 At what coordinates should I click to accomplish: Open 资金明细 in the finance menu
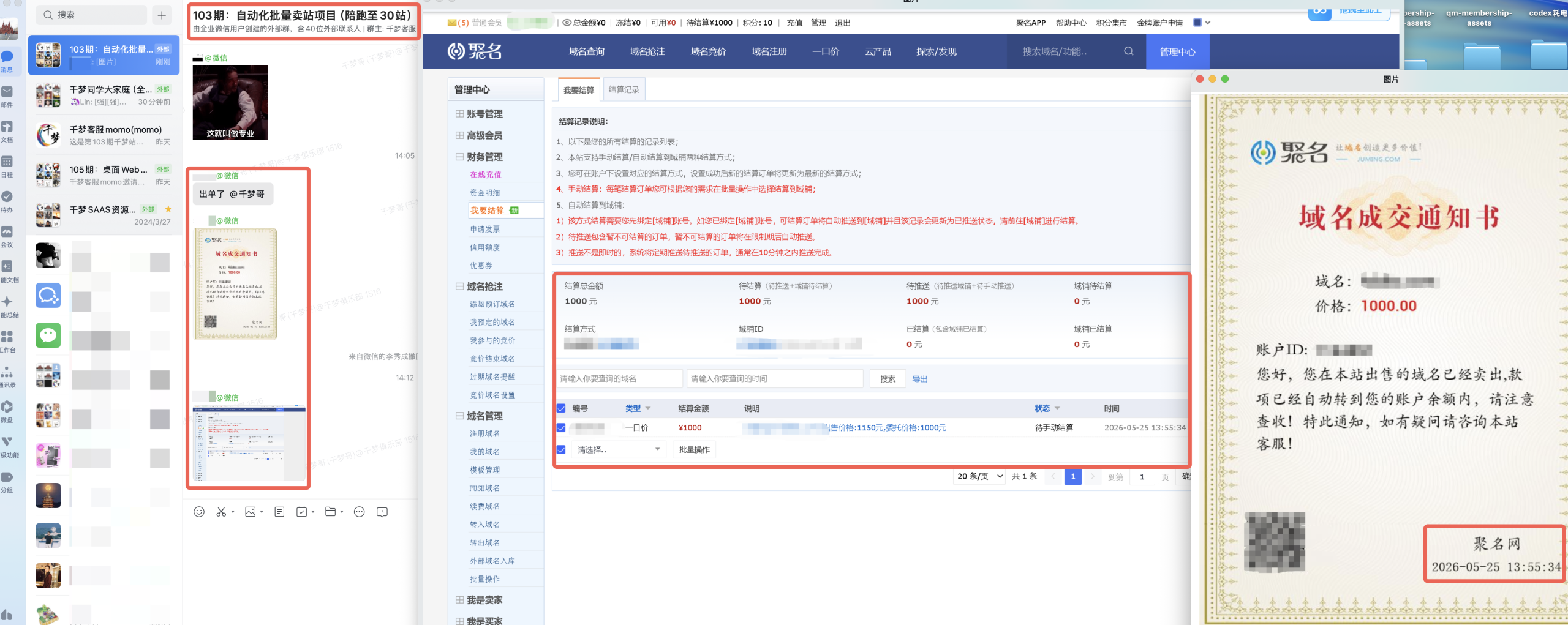click(484, 193)
